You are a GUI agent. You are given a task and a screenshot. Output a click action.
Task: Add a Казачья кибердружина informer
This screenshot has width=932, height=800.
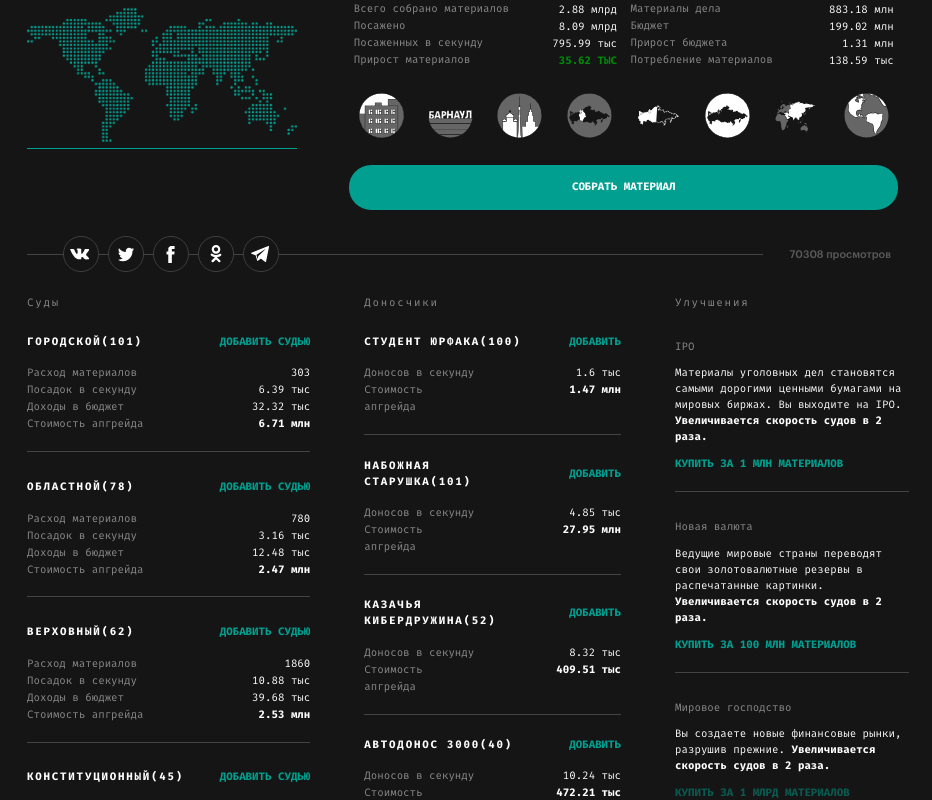click(x=595, y=613)
